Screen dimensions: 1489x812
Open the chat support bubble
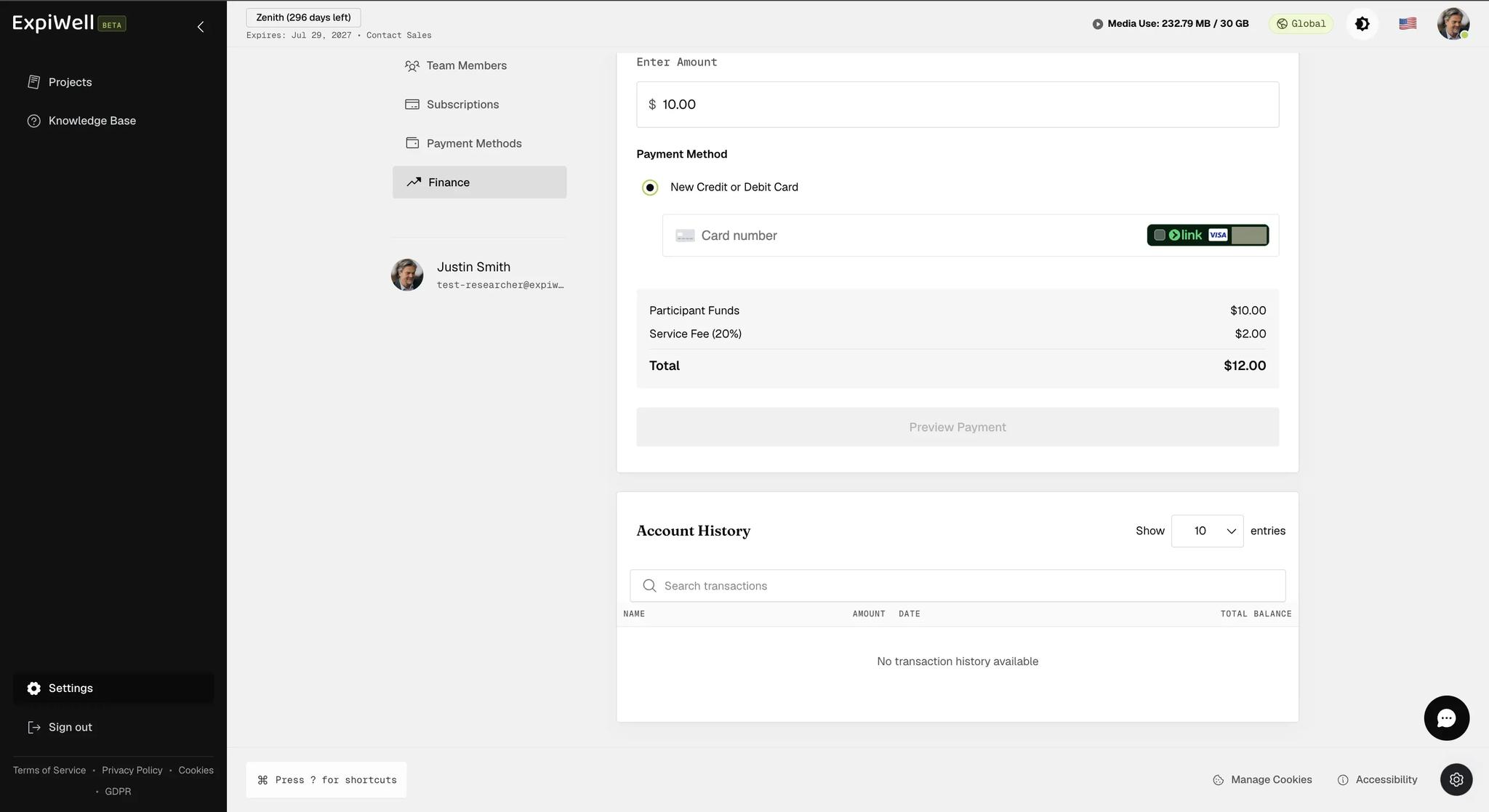(1446, 718)
